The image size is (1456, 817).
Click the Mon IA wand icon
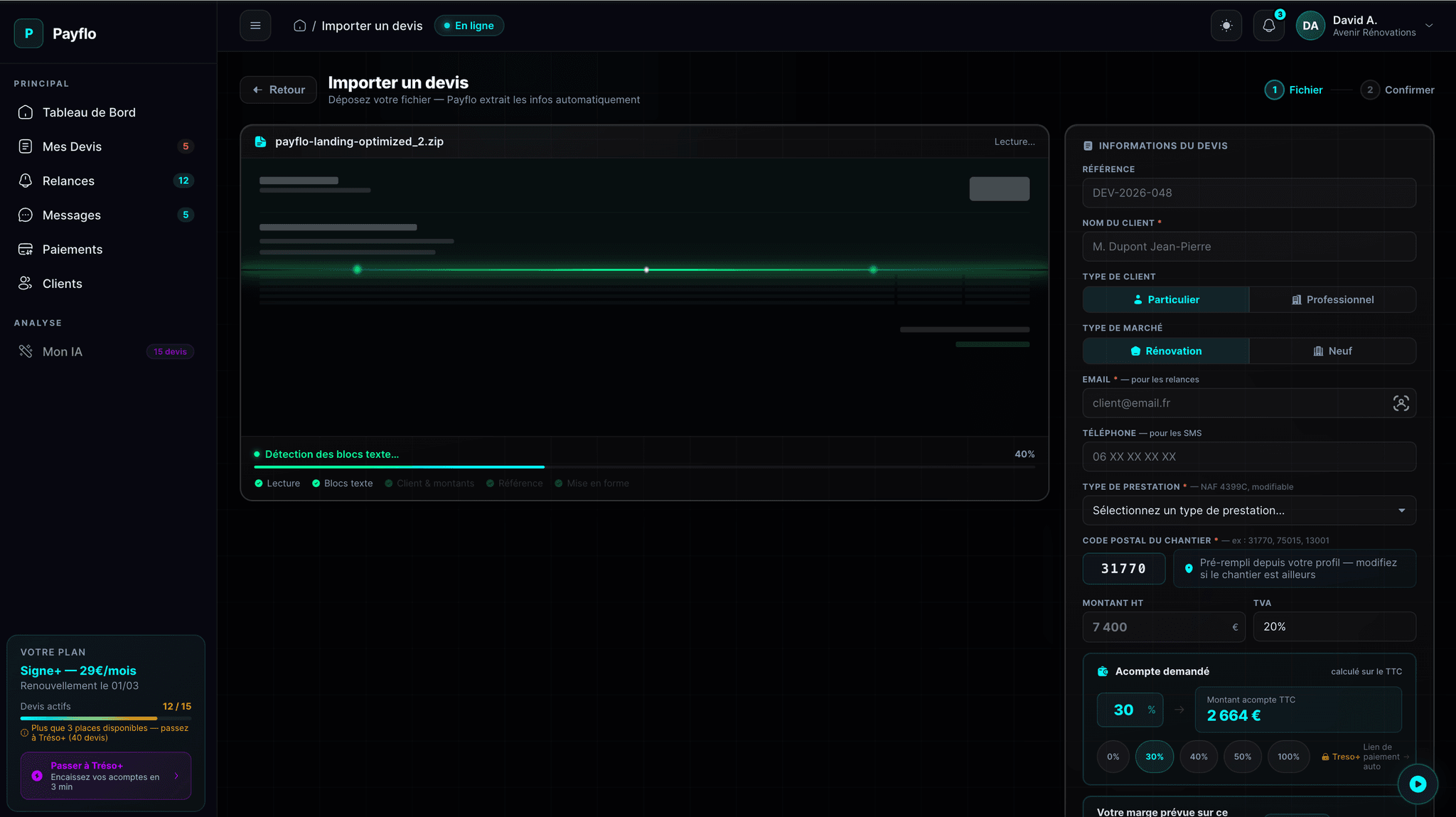26,351
